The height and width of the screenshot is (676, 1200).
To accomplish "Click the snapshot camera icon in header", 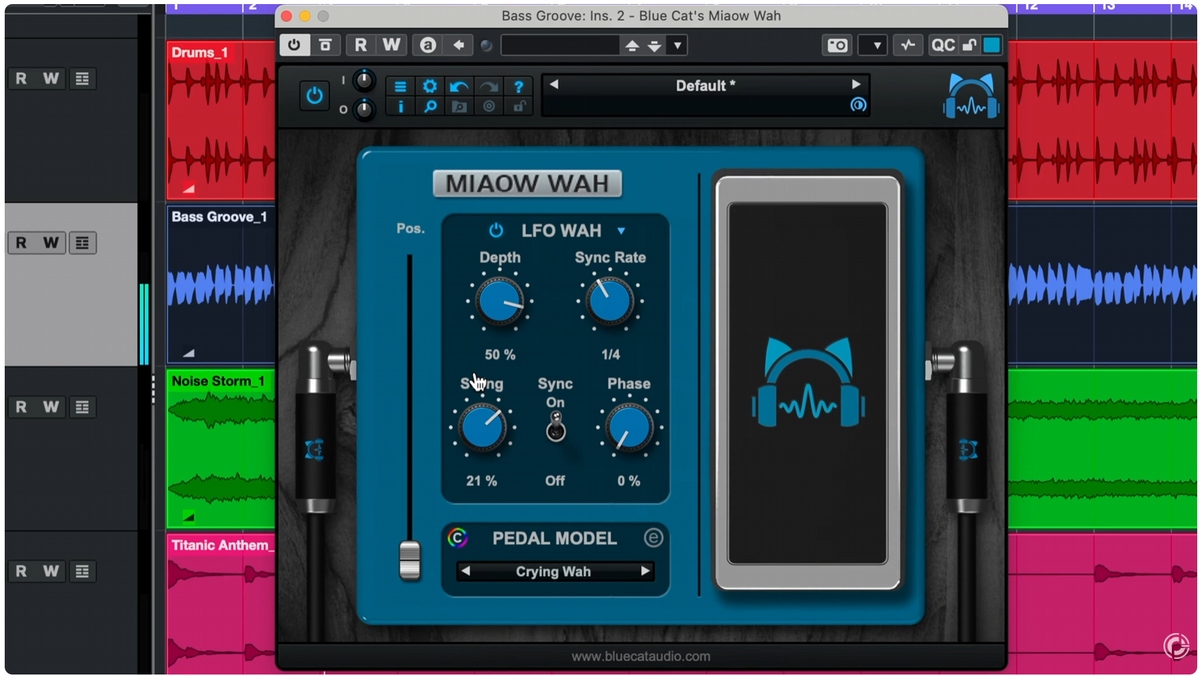I will point(837,45).
